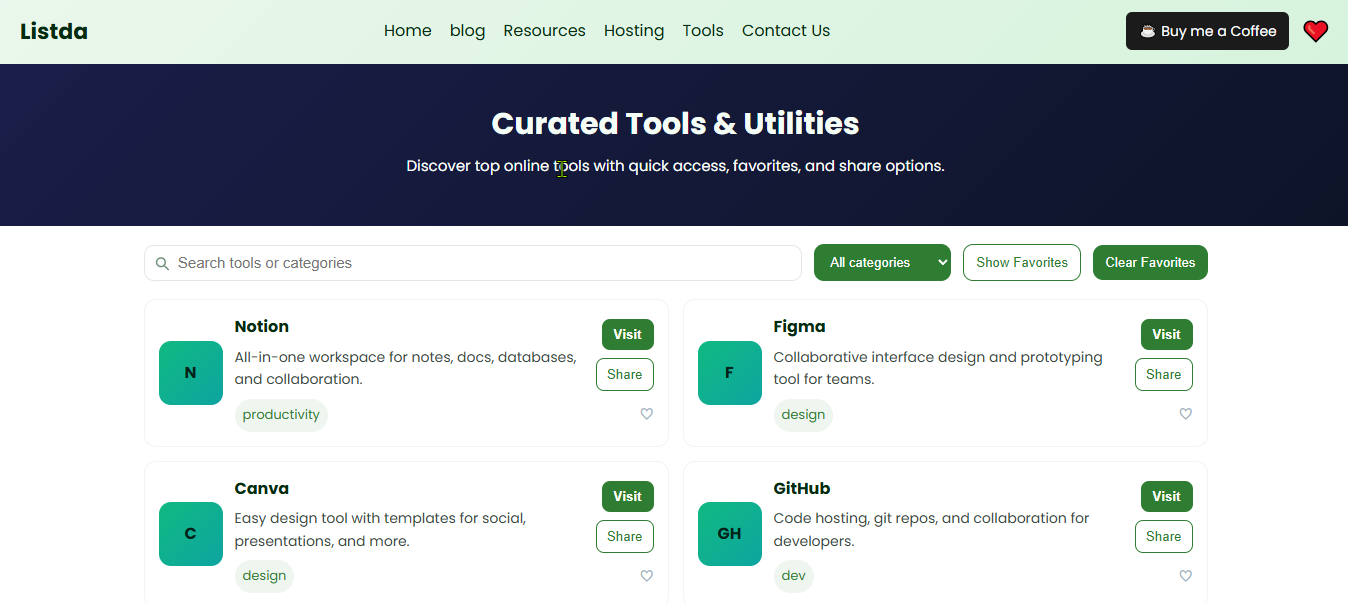Viewport: 1348px width, 603px height.
Task: Click the Canva card title
Action: [262, 489]
